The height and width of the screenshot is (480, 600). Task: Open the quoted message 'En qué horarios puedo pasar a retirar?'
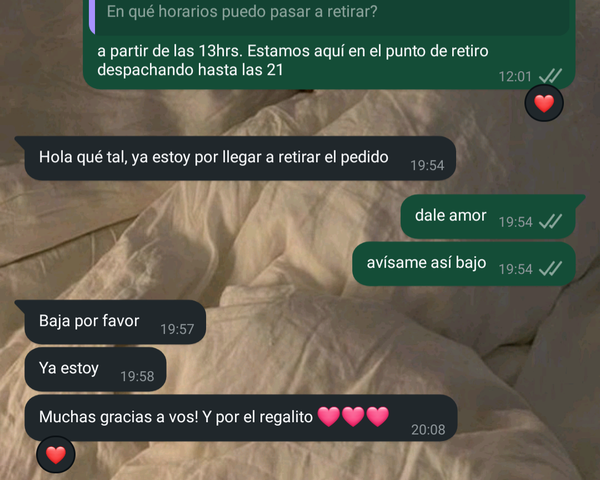click(x=329, y=15)
